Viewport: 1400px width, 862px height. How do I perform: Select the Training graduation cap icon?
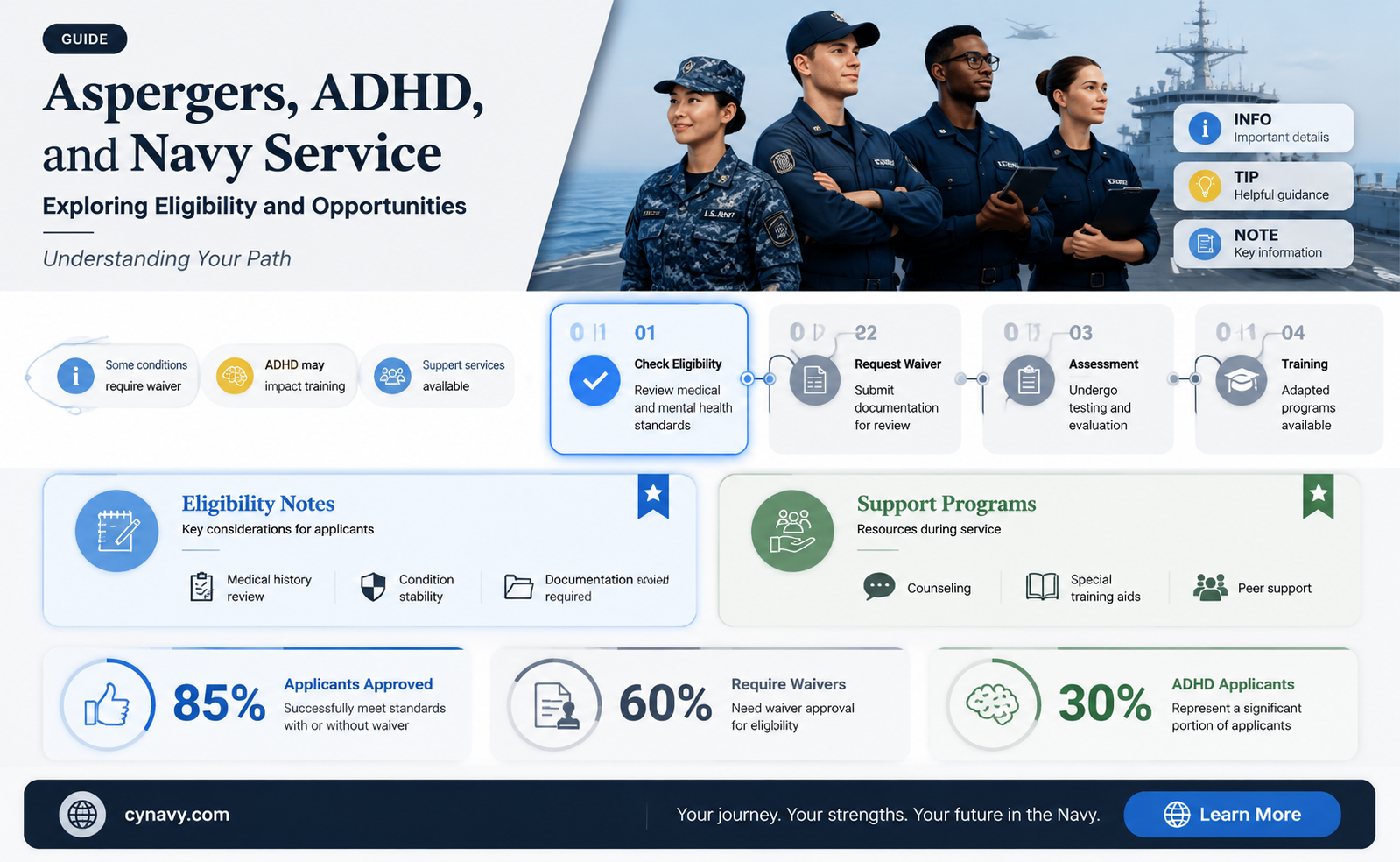click(1242, 380)
